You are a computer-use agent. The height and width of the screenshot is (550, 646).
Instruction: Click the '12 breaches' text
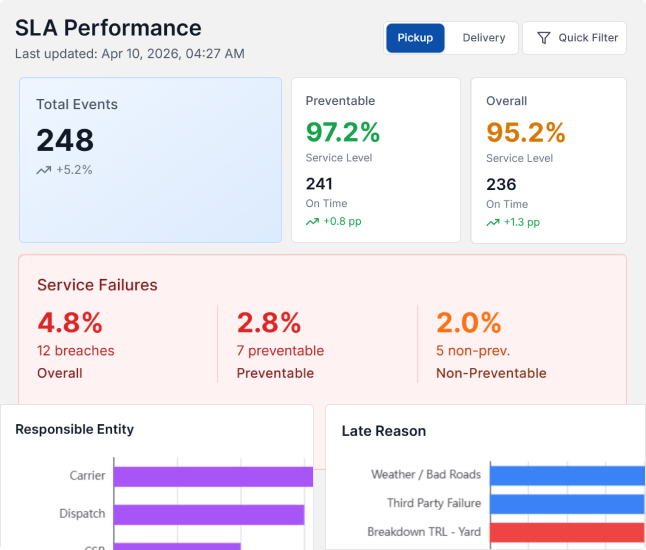point(76,351)
